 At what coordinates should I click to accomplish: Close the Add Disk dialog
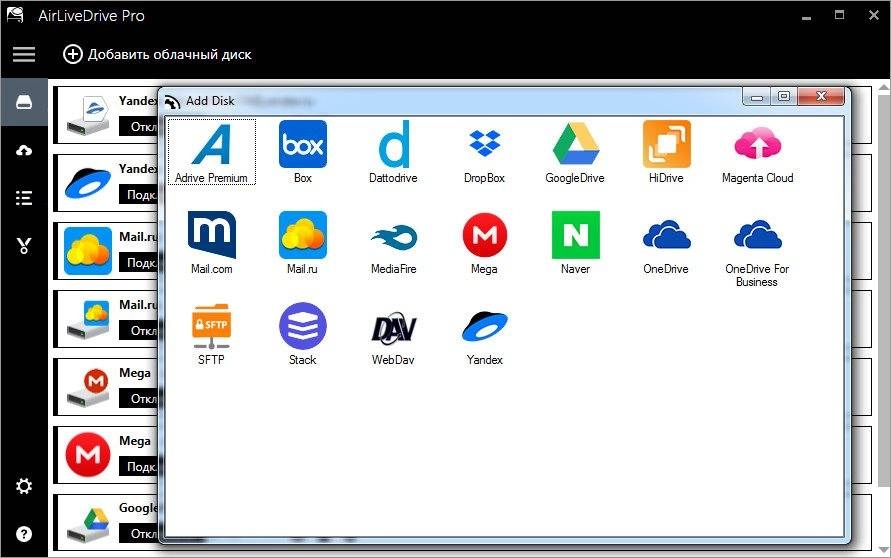821,97
